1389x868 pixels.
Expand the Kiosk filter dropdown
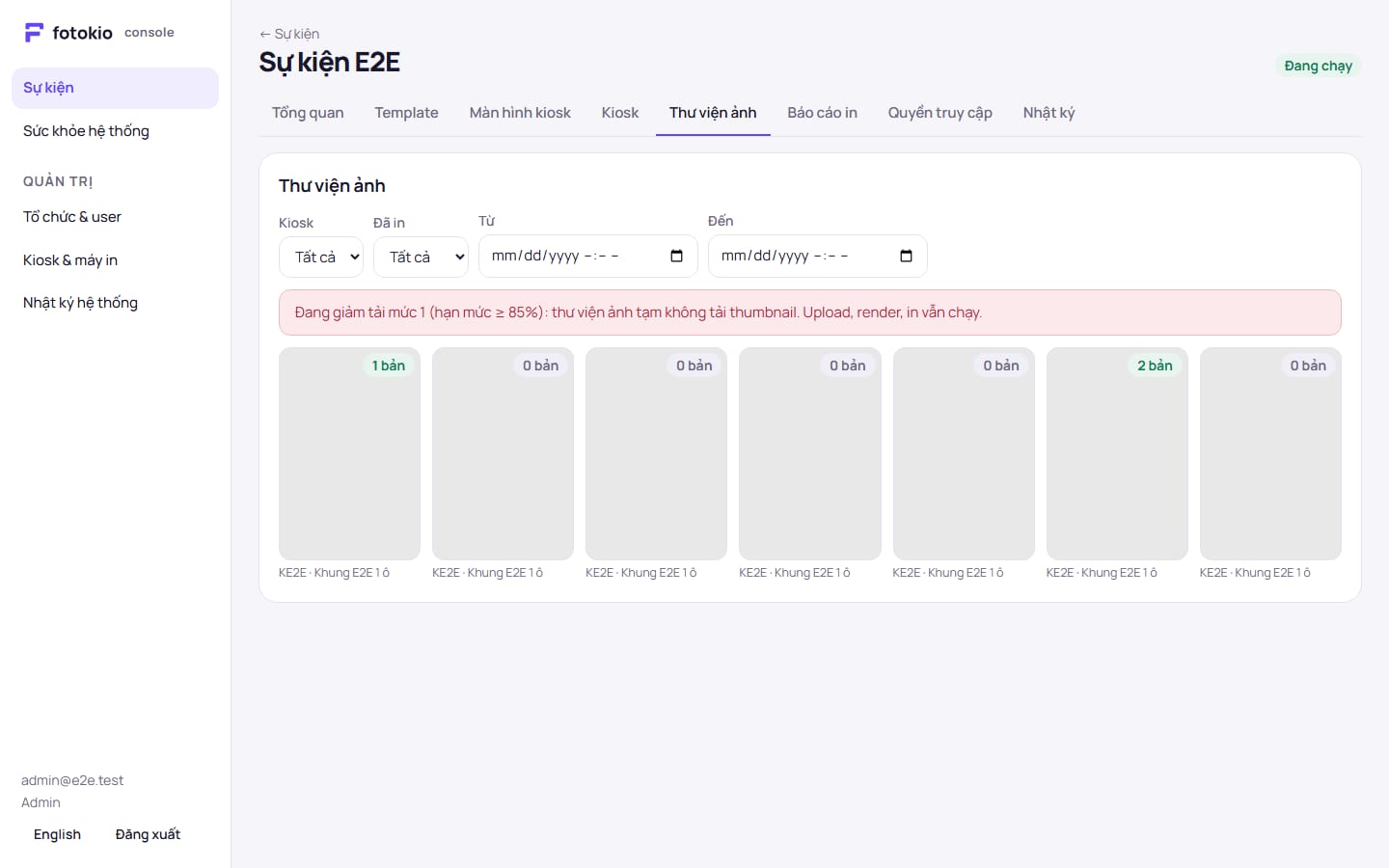pyautogui.click(x=321, y=257)
